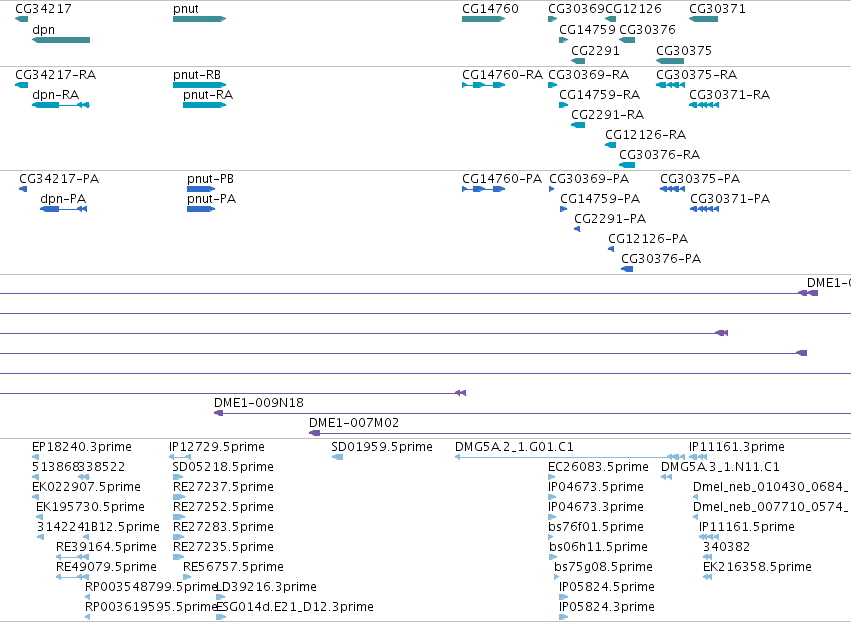Select the CG30371 gene bar
The width and height of the screenshot is (851, 622).
point(703,19)
